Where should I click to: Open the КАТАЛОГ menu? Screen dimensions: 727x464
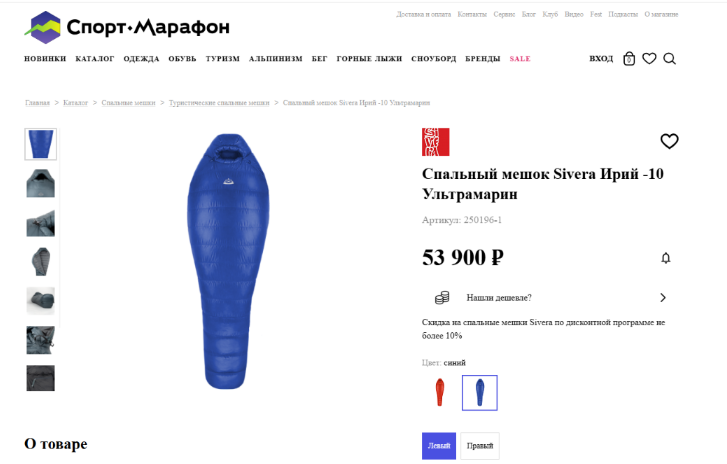95,59
